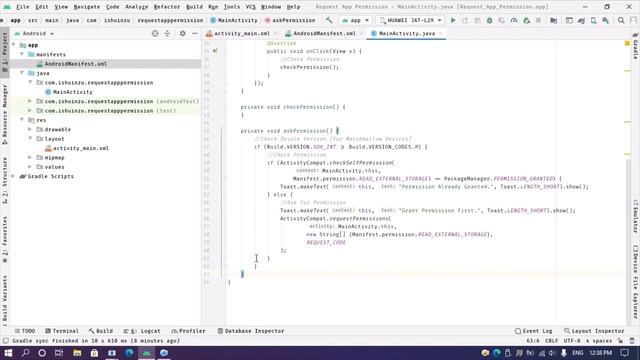Open the Build menu
The image size is (640, 360).
194,7
